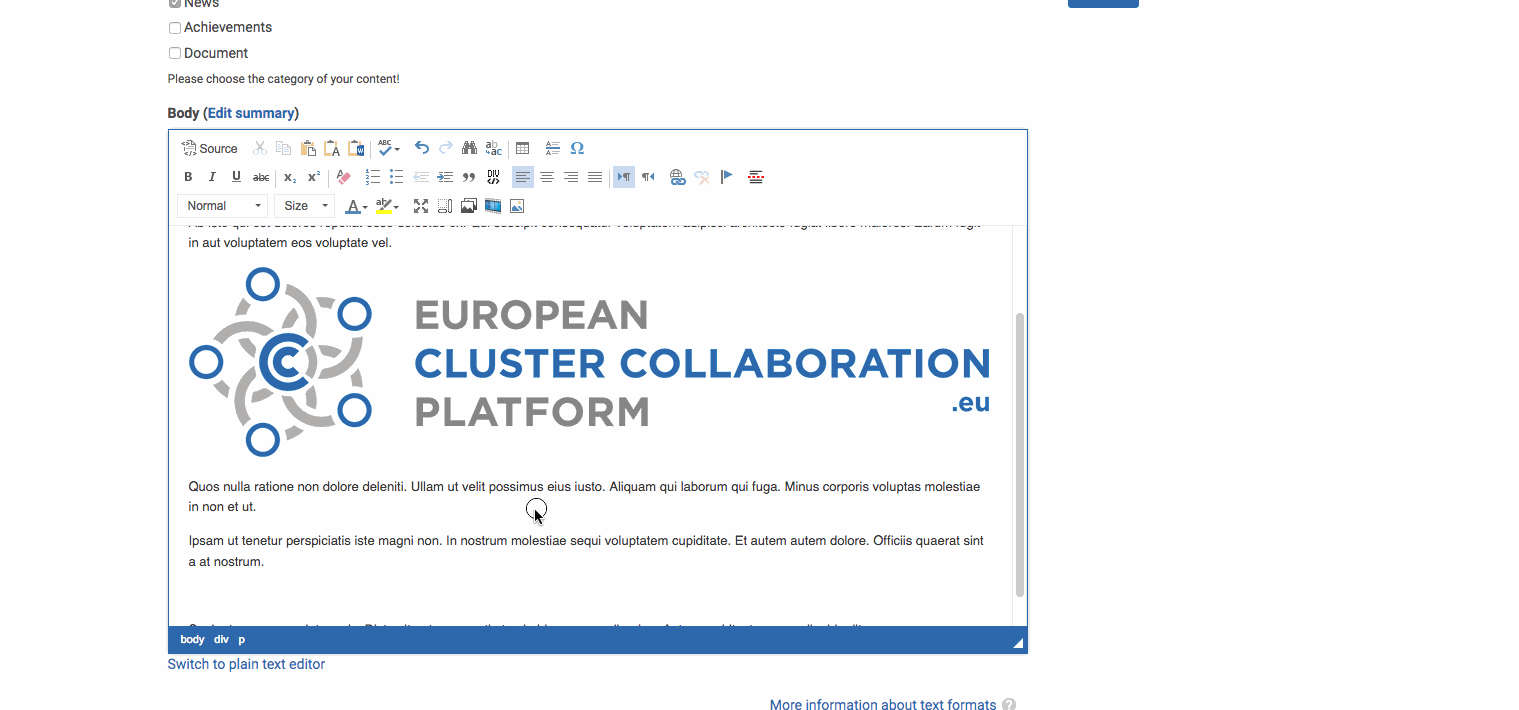
Task: Select the European Cluster Collaboration Platform logo image
Action: point(589,362)
